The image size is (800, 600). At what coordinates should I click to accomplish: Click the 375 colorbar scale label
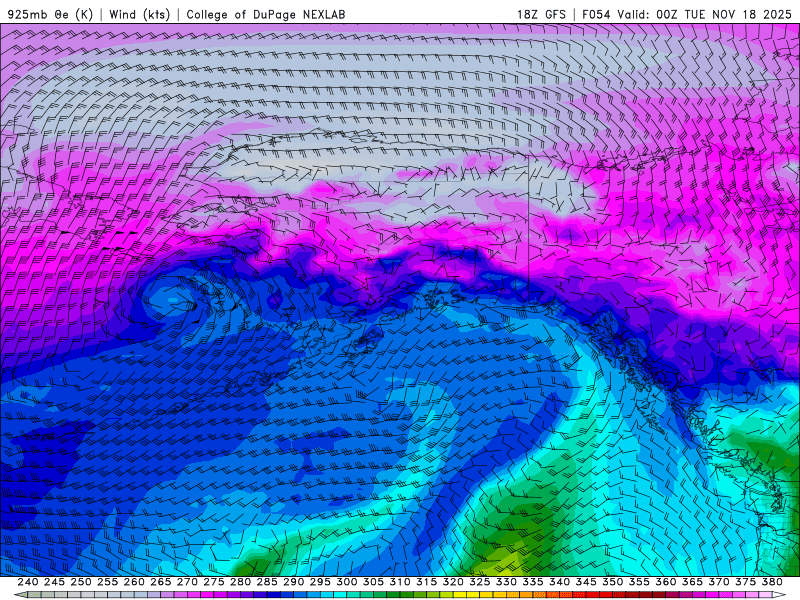[x=745, y=582]
